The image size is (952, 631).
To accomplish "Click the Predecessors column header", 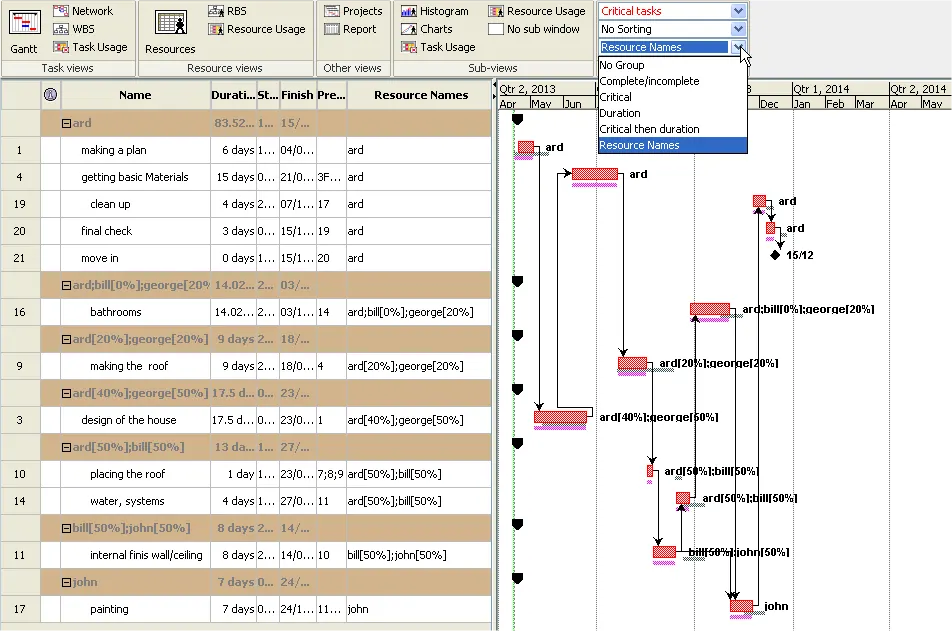I will click(332, 95).
